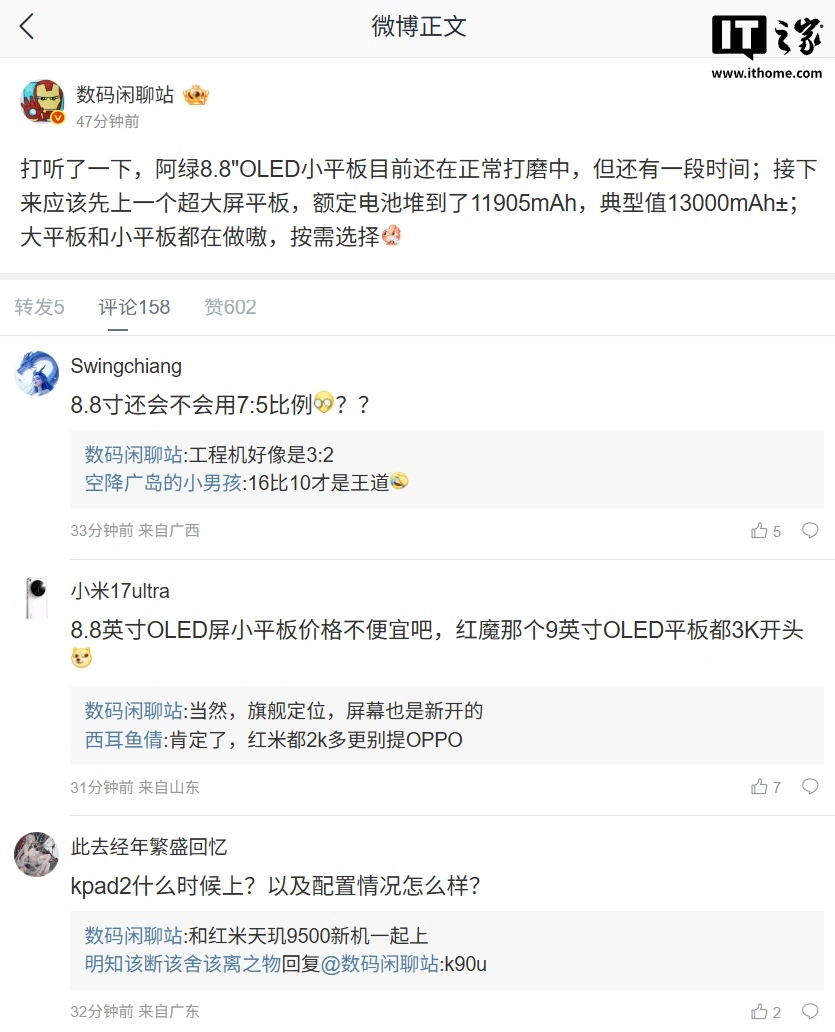
Task: Thumbs-up the 此去经年繁盛回忆 comment
Action: click(x=760, y=1011)
